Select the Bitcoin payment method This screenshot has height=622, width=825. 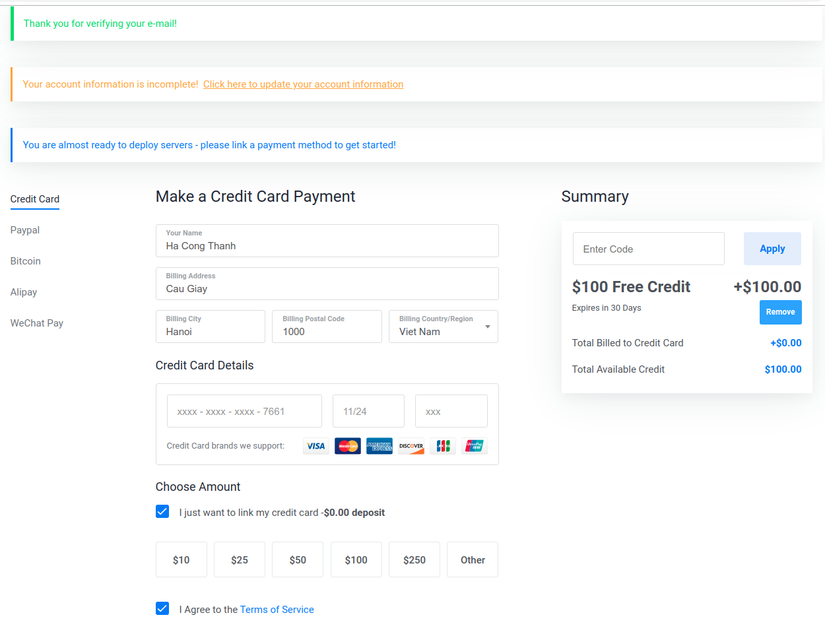(26, 261)
